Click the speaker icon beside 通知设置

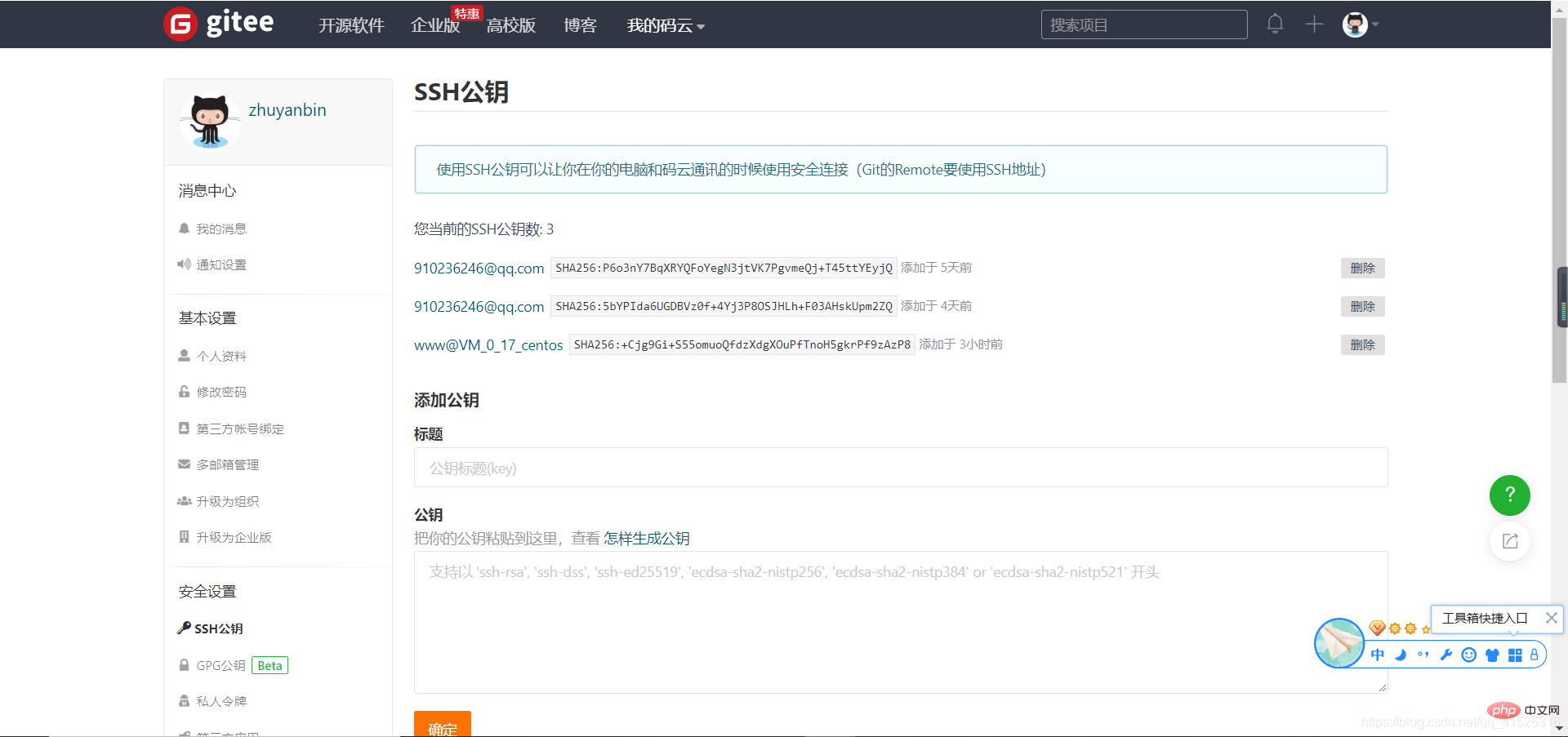tap(184, 264)
